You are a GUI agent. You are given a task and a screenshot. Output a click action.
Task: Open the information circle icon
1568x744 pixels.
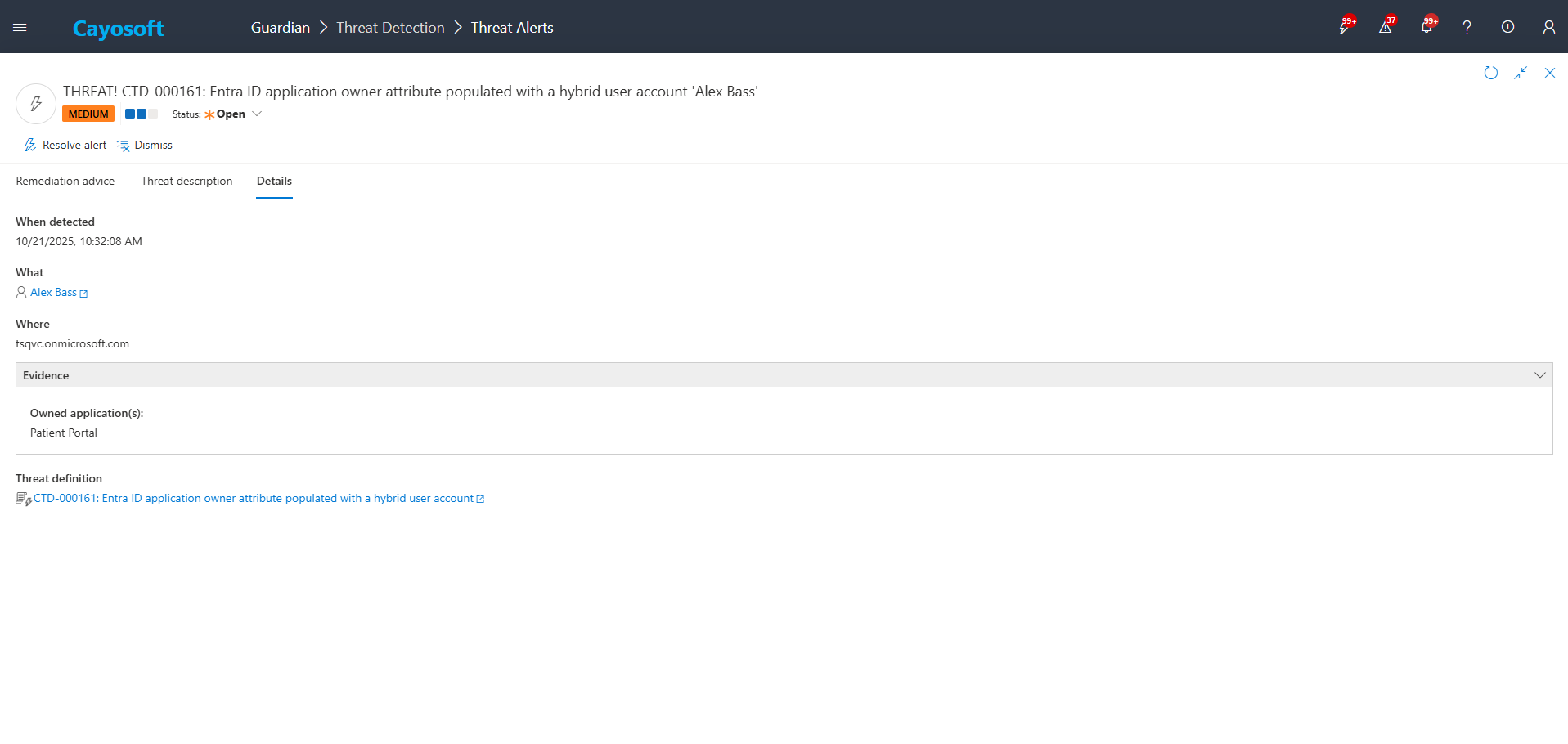click(x=1507, y=27)
